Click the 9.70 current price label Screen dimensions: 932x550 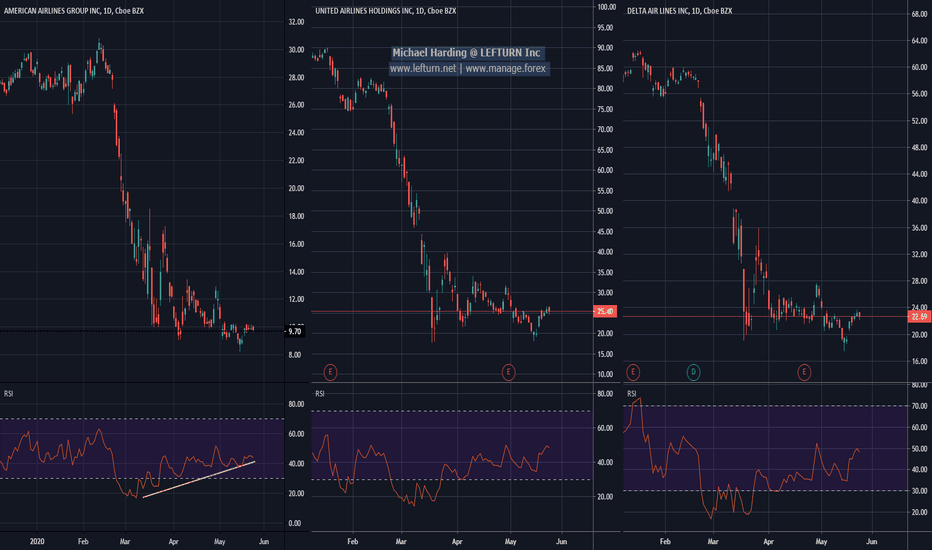pyautogui.click(x=295, y=331)
